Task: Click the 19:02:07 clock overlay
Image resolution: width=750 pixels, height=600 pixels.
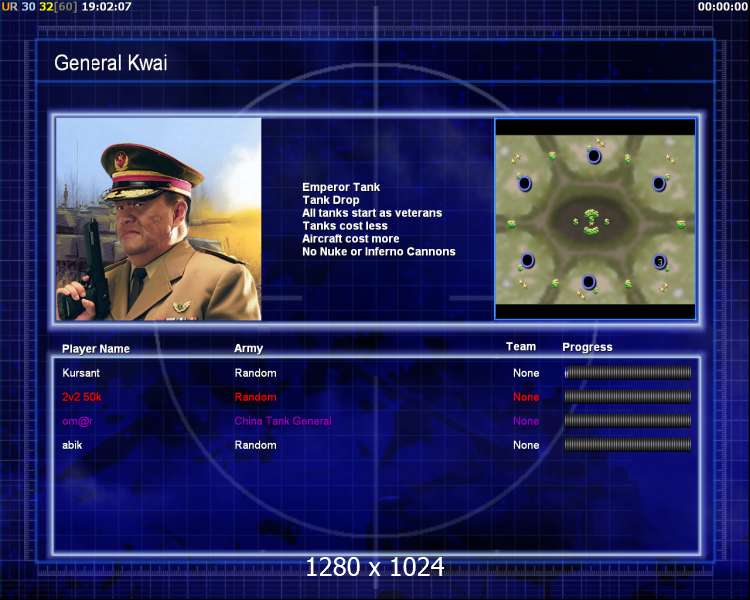Action: click(x=106, y=7)
